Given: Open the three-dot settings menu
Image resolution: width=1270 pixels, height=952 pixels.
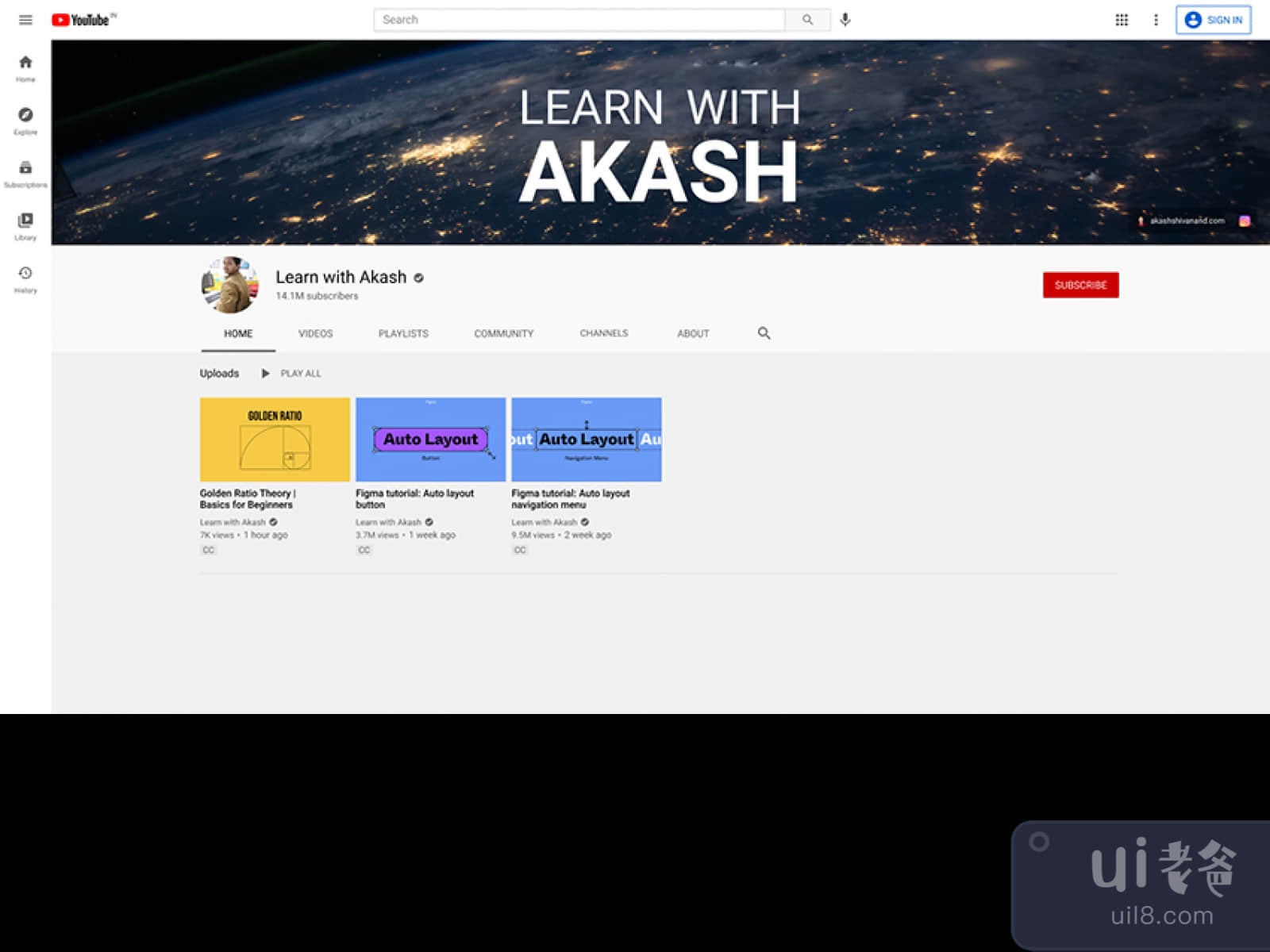Looking at the screenshot, I should coord(1155,20).
